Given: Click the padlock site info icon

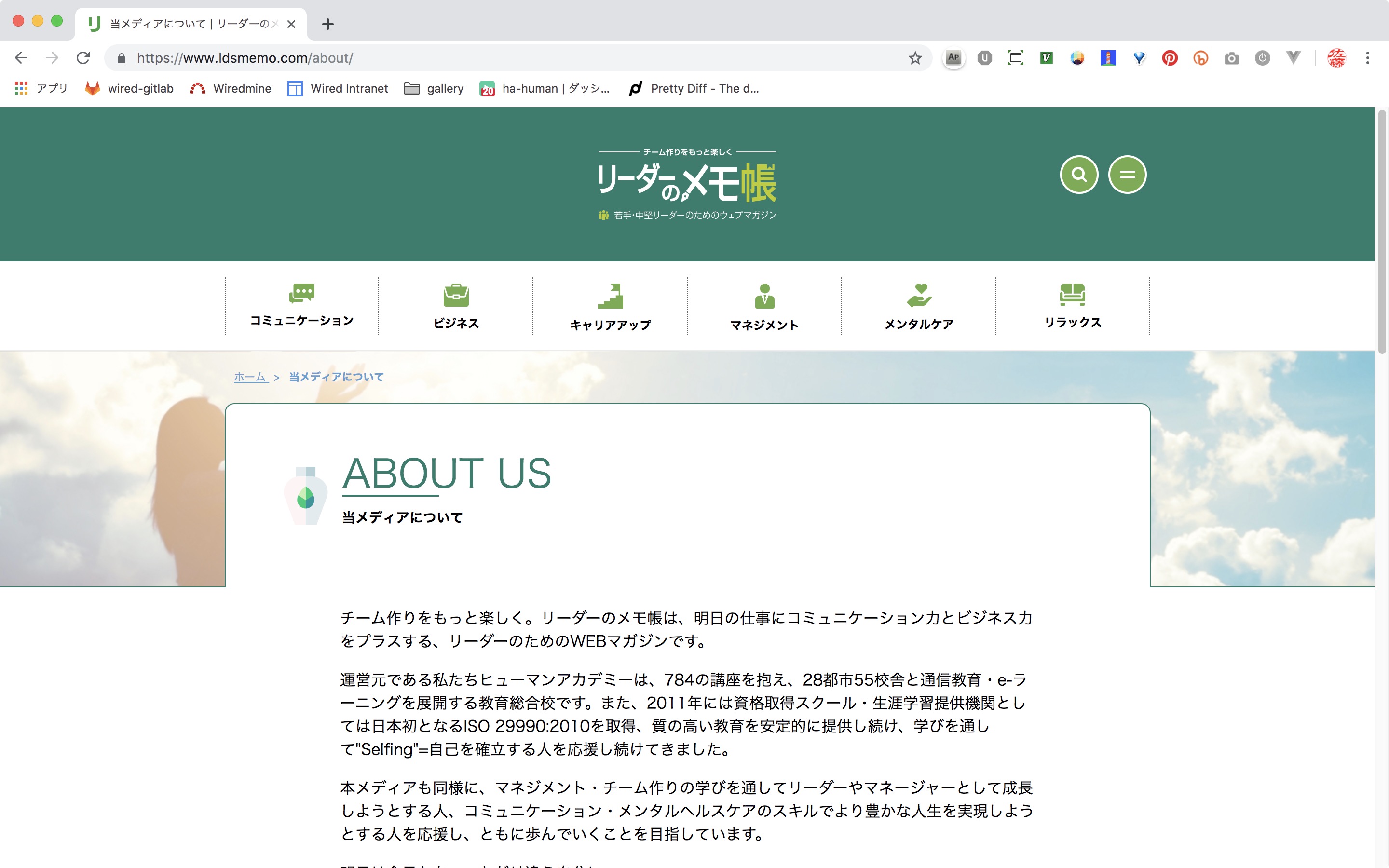Looking at the screenshot, I should point(121,58).
